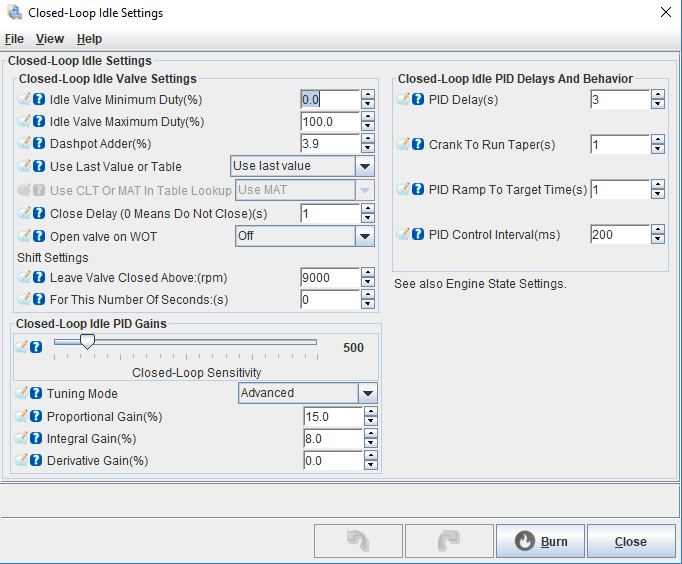Open help for Proportional Gain
The image size is (682, 564).
pyautogui.click(x=36, y=417)
